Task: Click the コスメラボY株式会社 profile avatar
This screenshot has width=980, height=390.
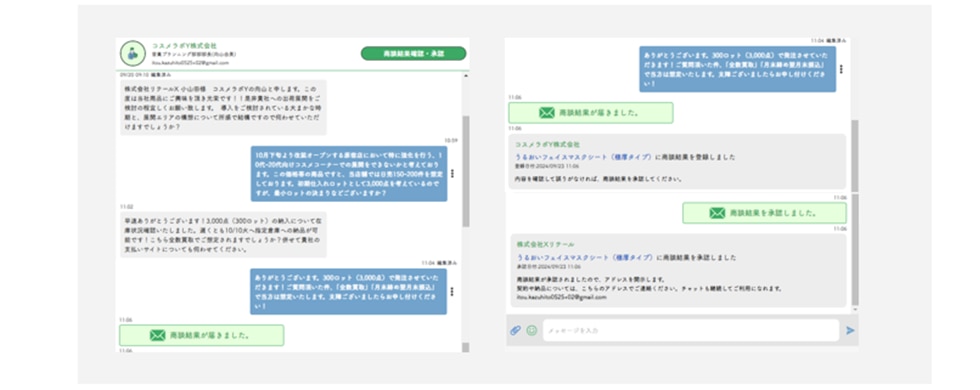Action: point(132,54)
